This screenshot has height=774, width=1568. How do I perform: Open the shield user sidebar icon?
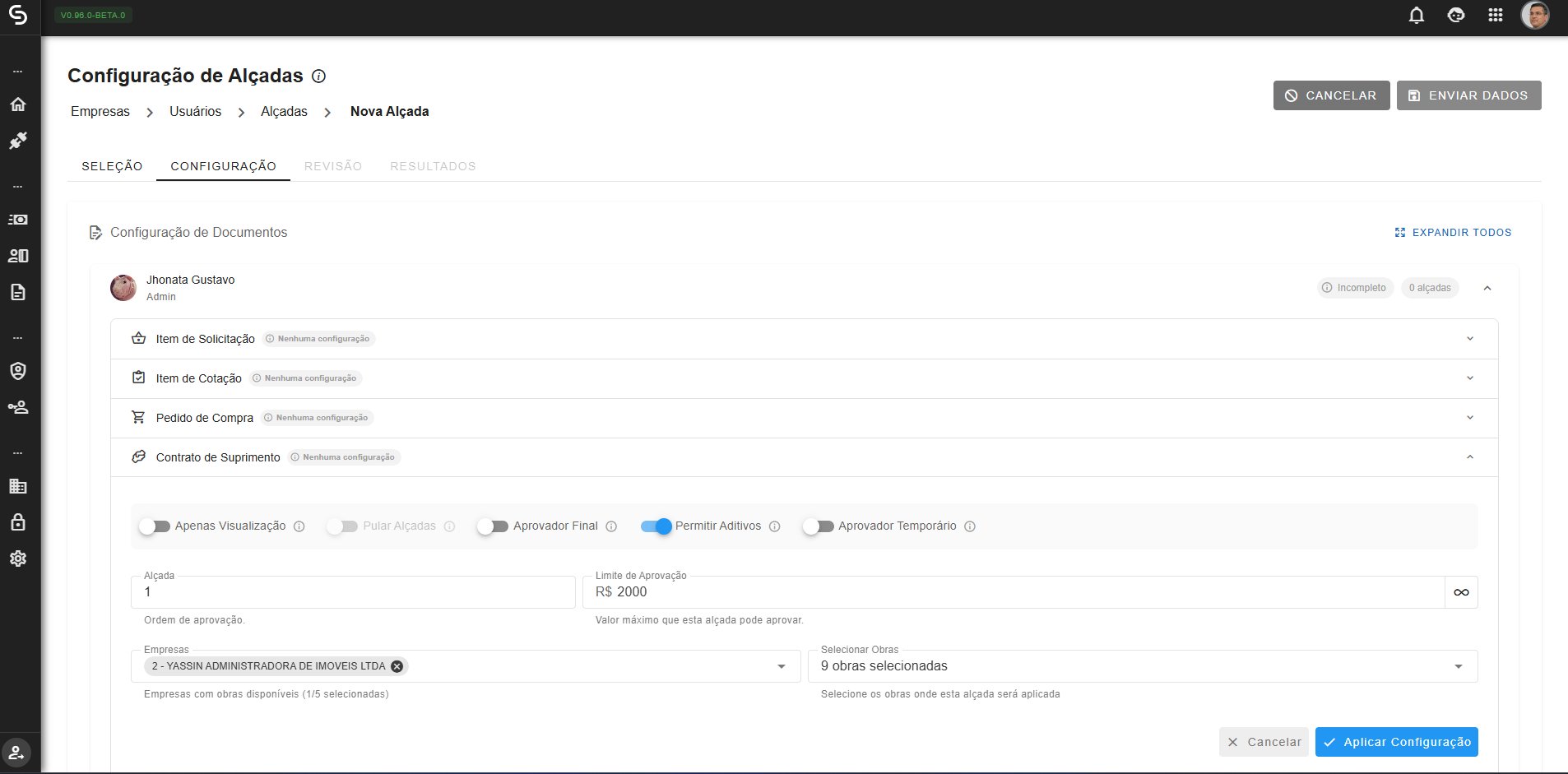click(x=17, y=371)
